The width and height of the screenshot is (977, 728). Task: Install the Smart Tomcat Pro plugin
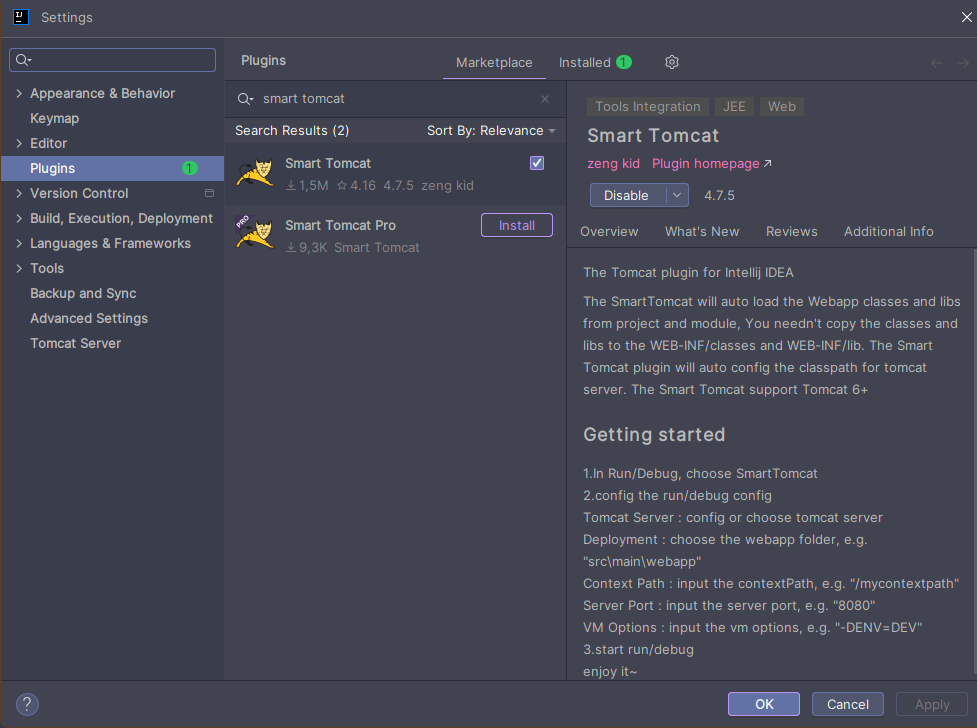point(516,225)
